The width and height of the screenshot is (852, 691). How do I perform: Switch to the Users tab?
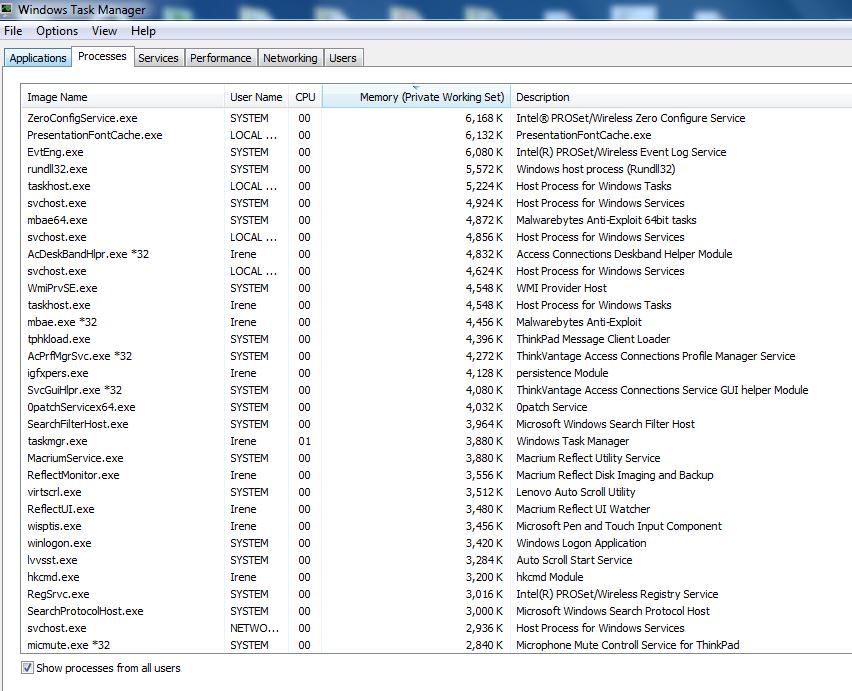click(343, 58)
